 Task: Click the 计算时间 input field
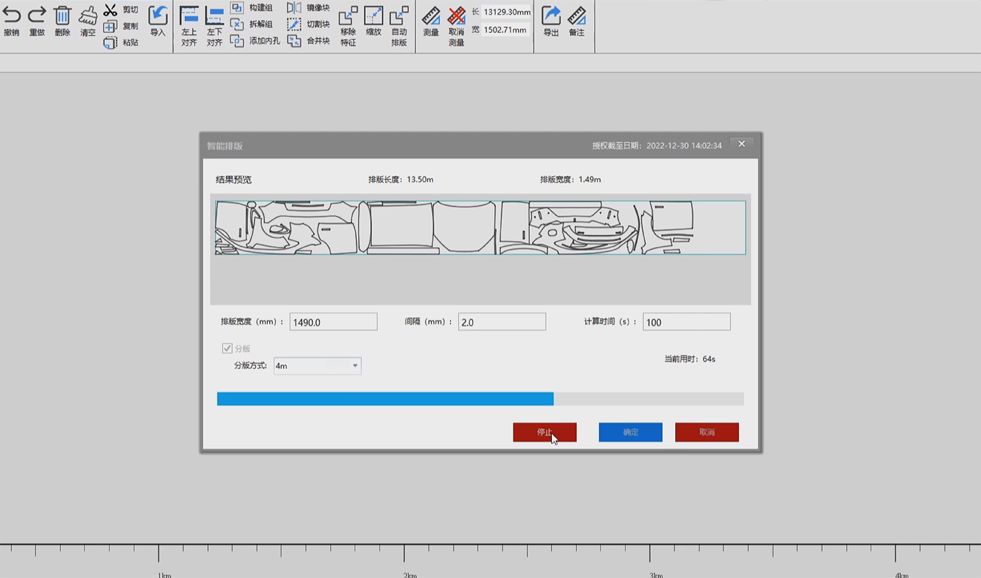(x=686, y=322)
